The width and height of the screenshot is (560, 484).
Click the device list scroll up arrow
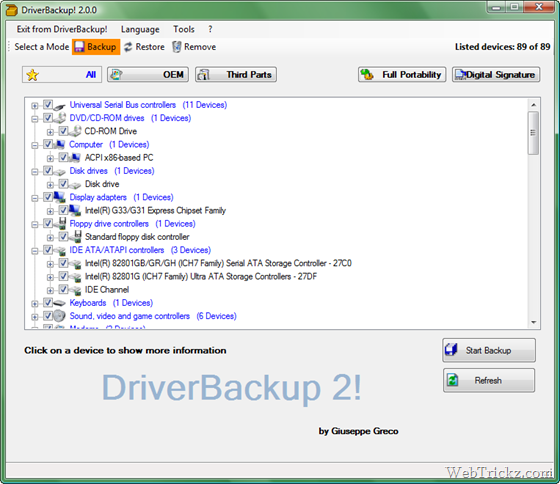[534, 105]
